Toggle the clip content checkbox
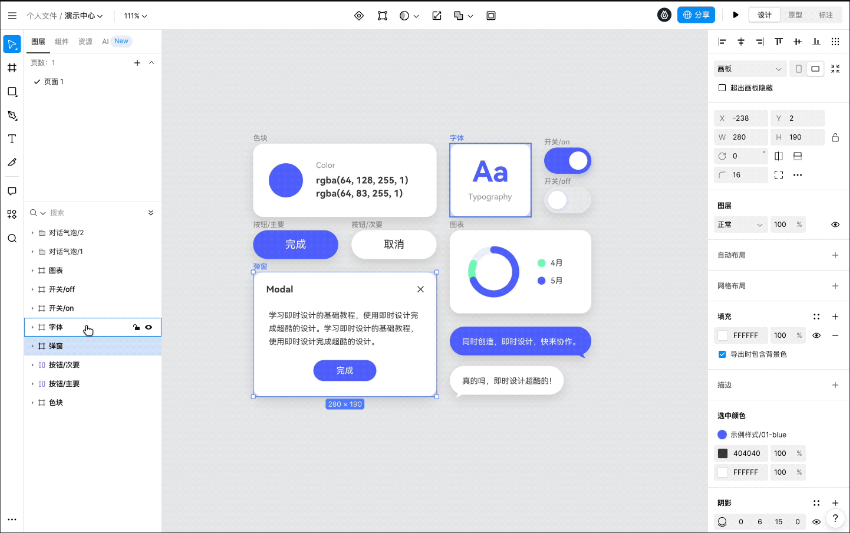 click(722, 88)
